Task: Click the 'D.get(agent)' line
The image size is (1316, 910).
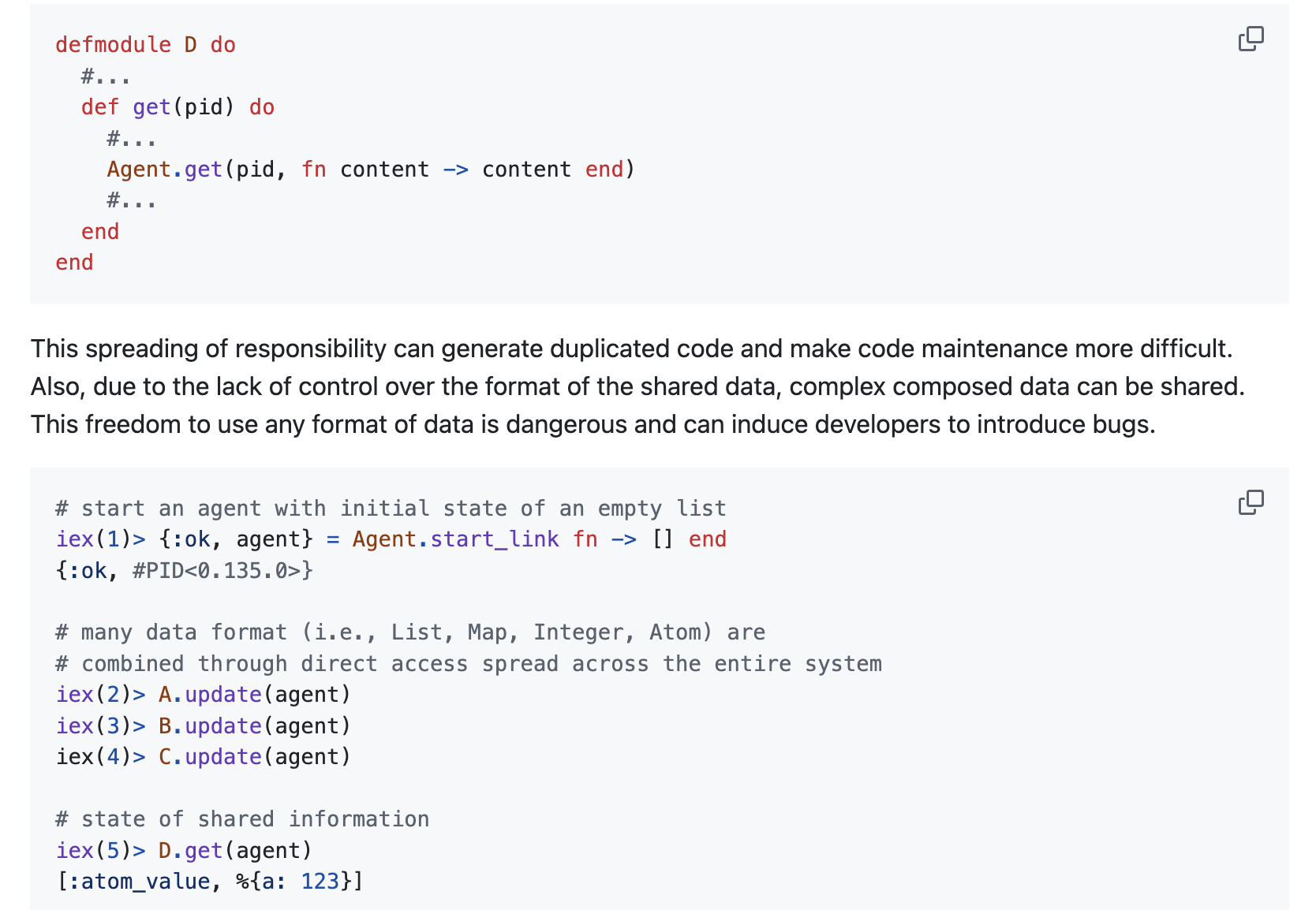Action: (x=235, y=850)
